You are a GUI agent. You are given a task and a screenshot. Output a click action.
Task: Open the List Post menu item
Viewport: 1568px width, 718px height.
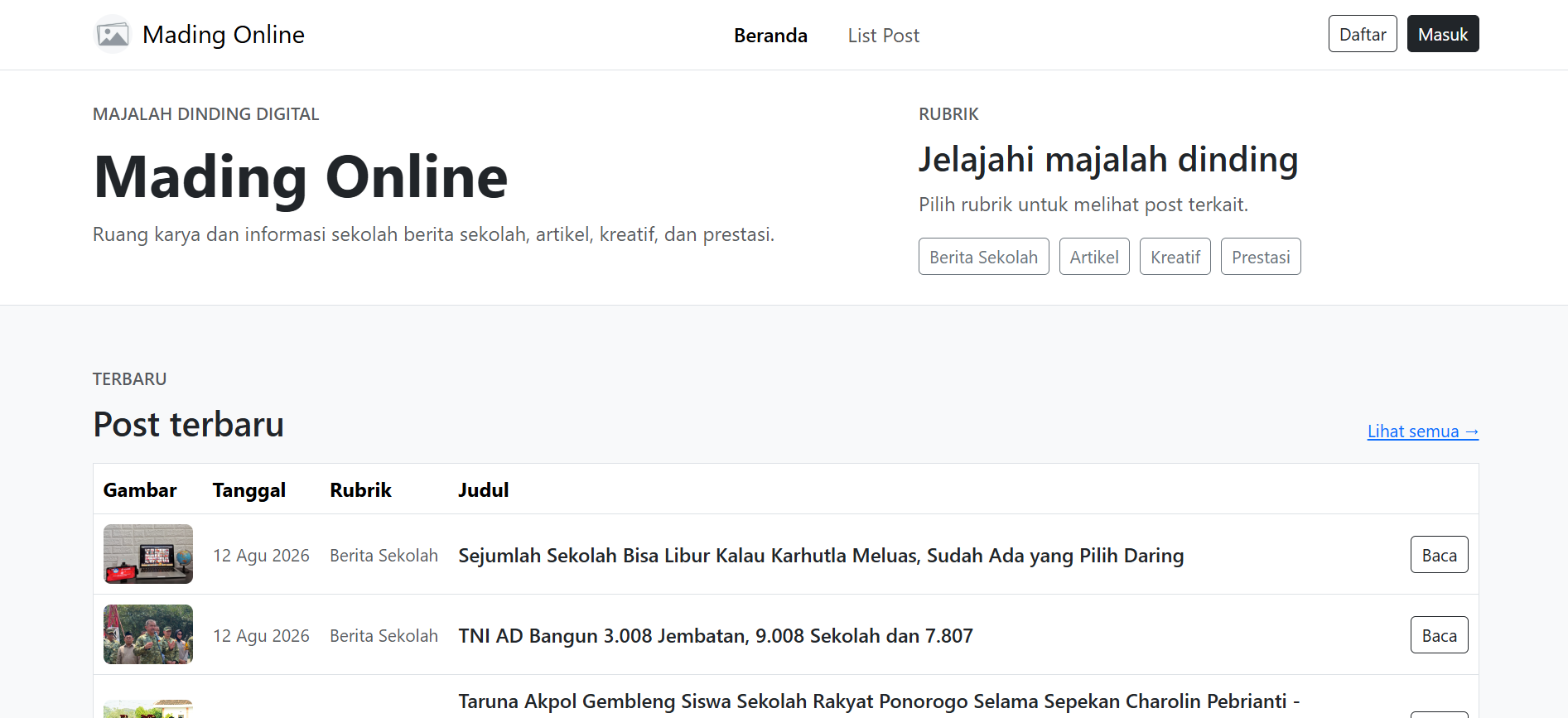click(x=883, y=36)
